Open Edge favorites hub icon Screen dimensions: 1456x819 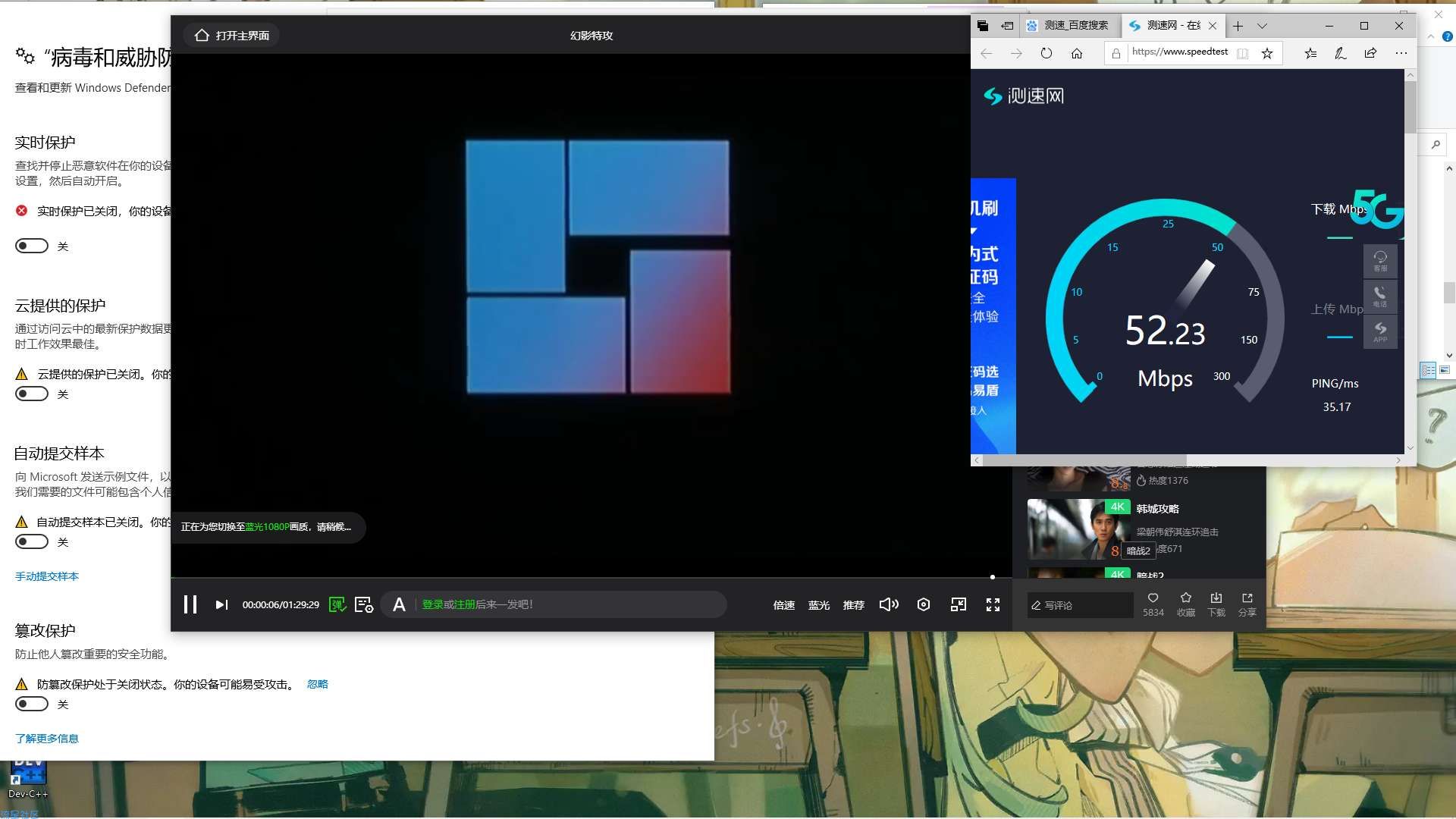click(1310, 53)
